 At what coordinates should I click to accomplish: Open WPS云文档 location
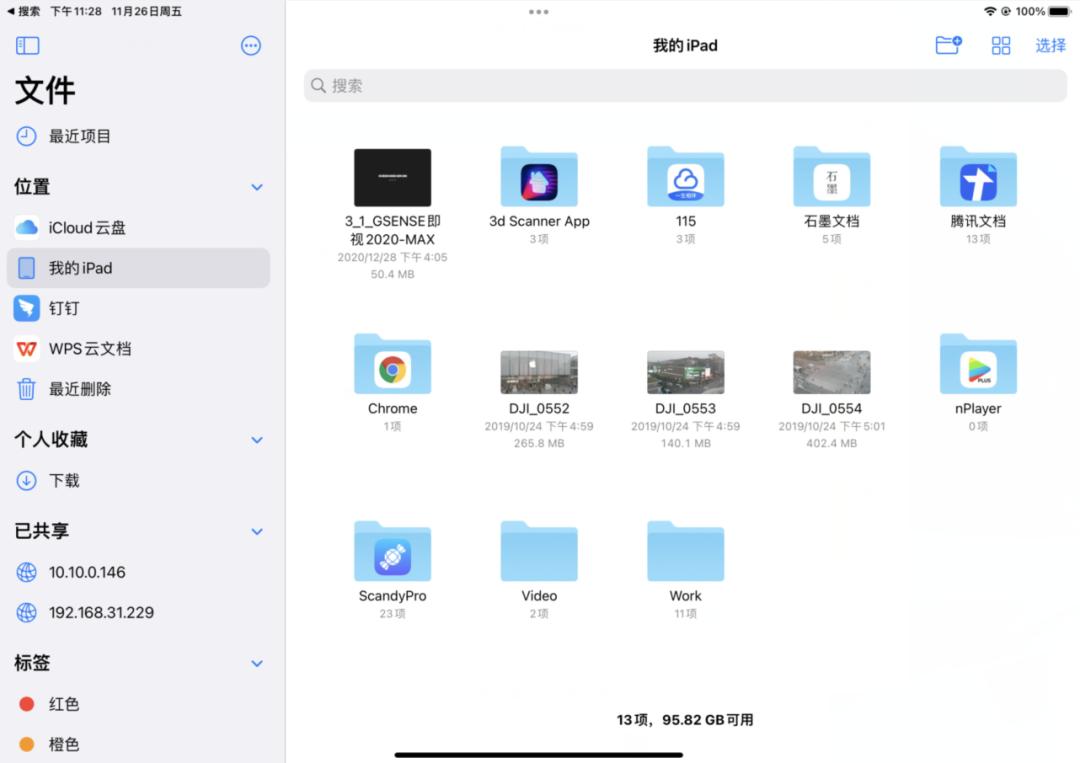click(x=90, y=349)
